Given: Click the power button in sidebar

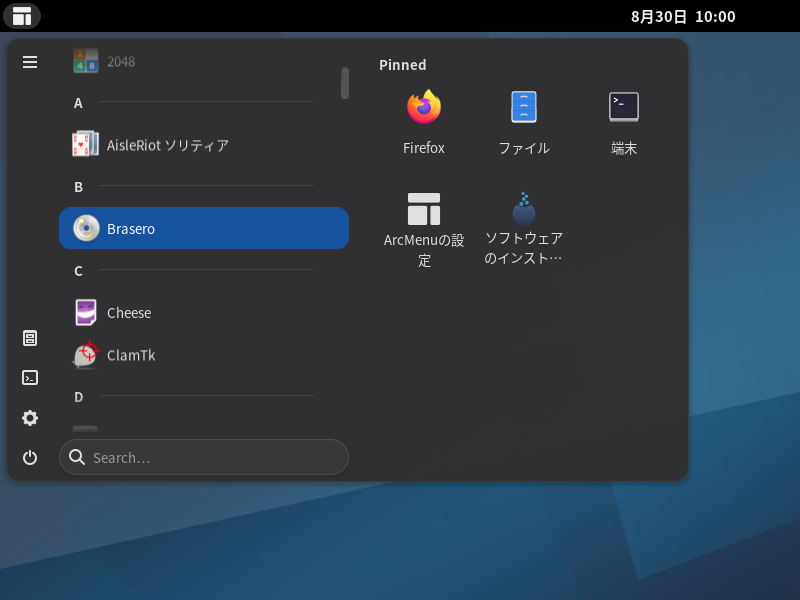Looking at the screenshot, I should coord(30,458).
